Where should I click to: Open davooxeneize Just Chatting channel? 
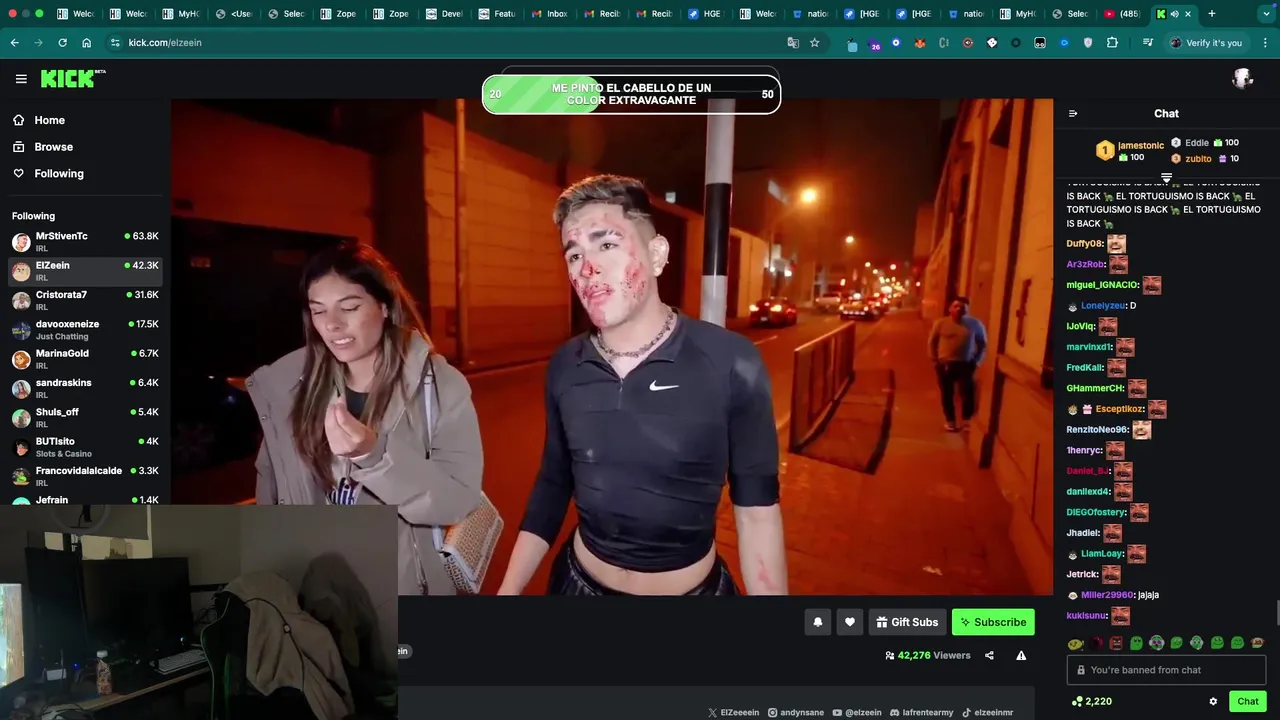point(85,329)
